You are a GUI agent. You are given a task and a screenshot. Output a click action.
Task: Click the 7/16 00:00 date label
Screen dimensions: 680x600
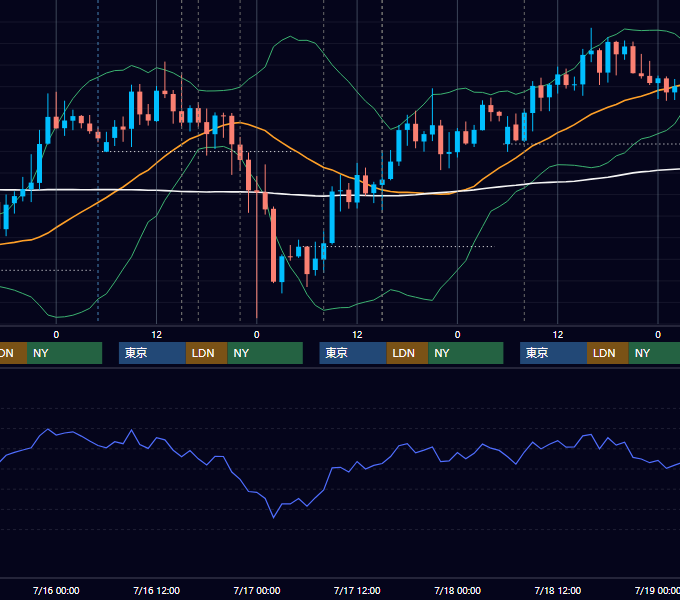[56, 590]
